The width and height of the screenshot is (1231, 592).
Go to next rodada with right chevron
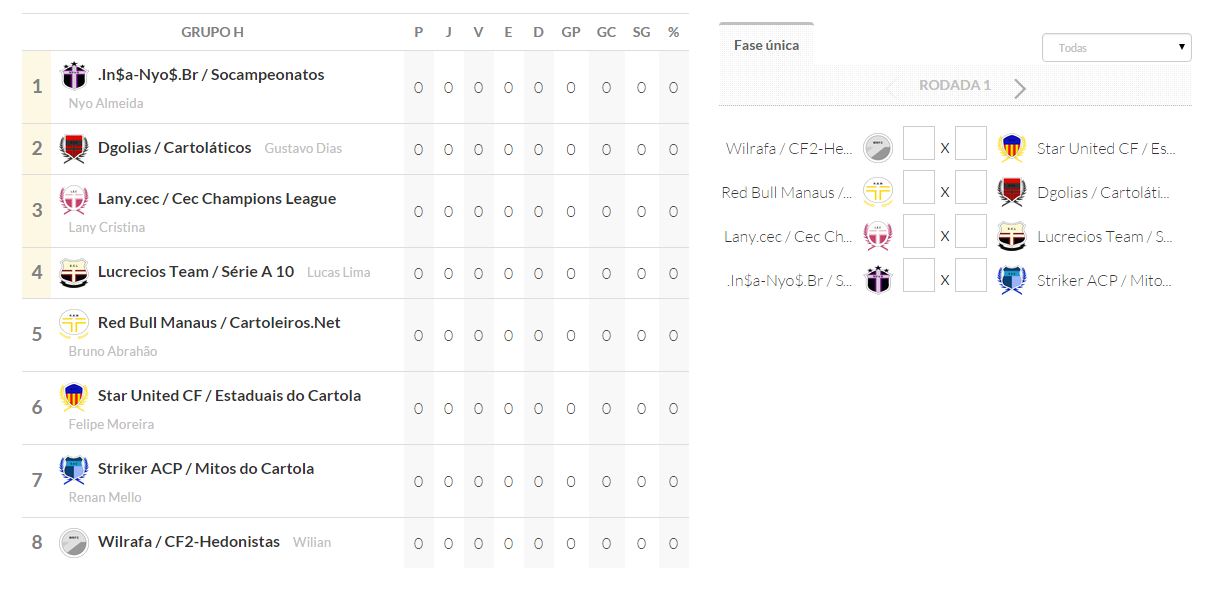pos(1020,88)
